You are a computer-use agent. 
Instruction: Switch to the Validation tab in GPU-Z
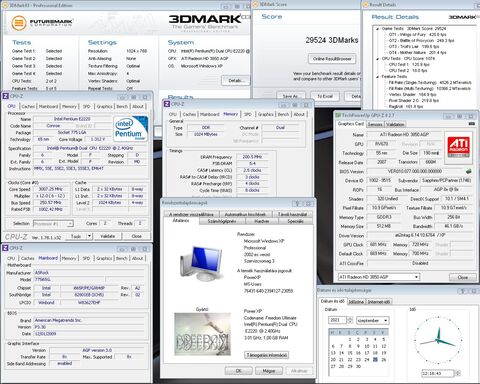(395, 124)
